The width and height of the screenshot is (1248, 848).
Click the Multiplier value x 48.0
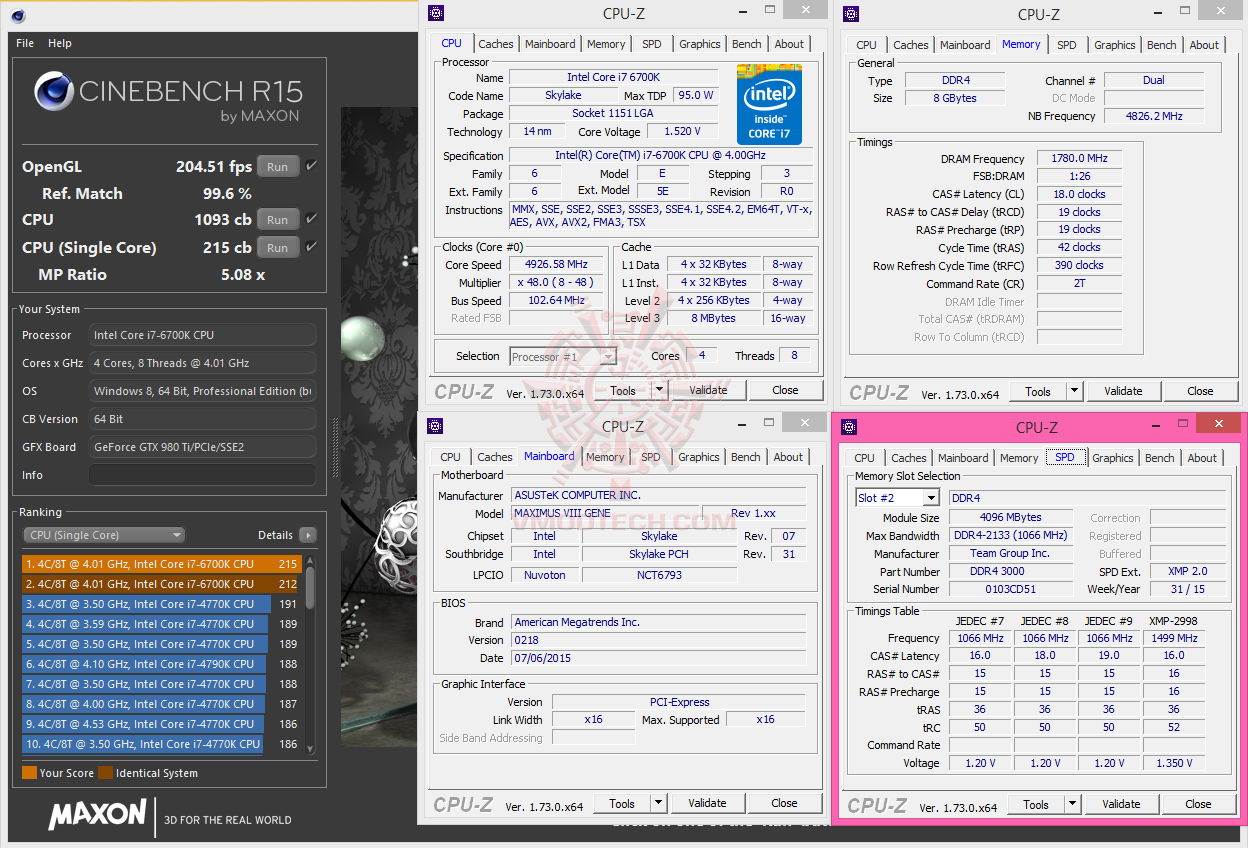pos(555,283)
